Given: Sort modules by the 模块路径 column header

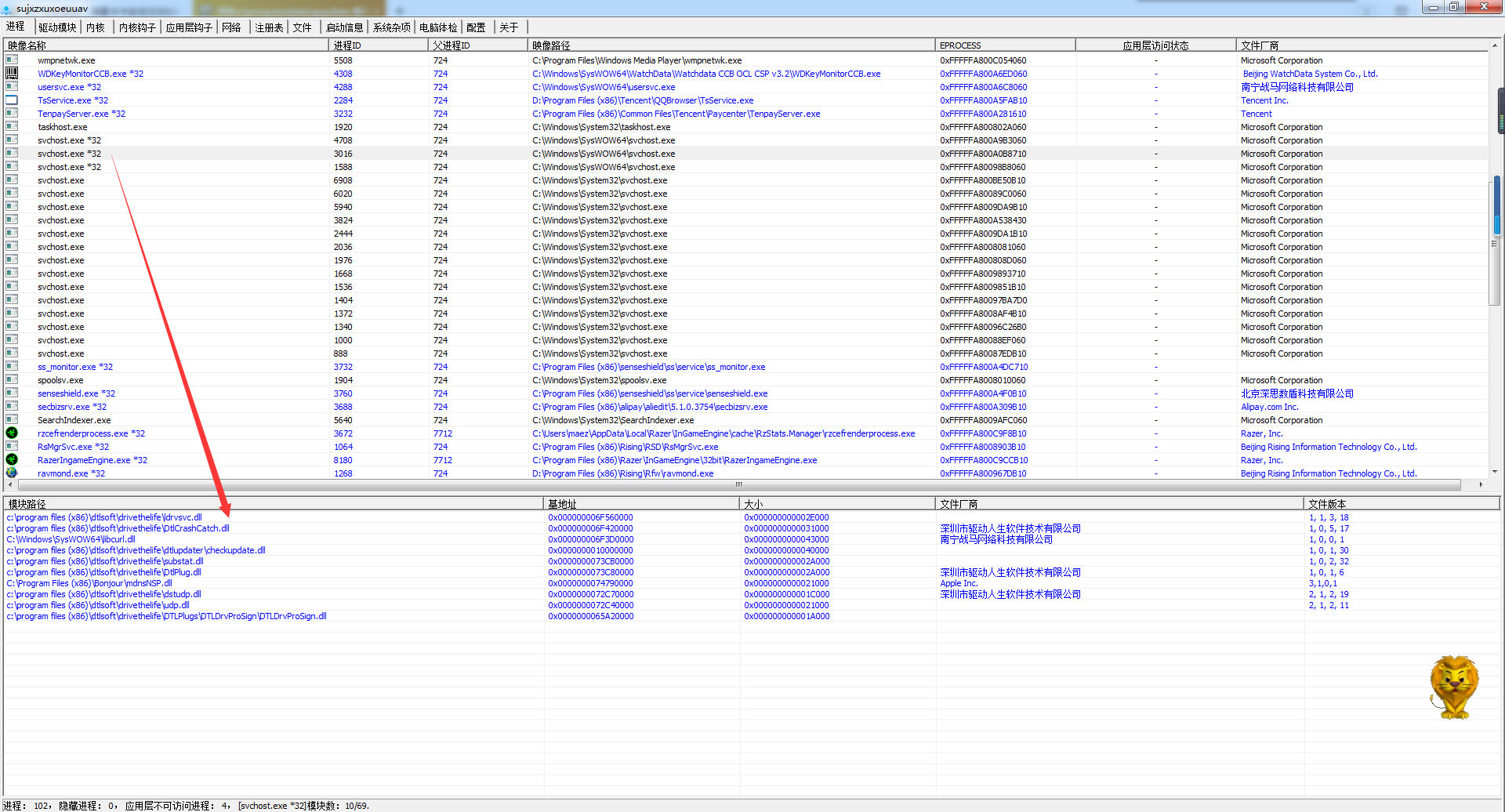Looking at the screenshot, I should (274, 504).
